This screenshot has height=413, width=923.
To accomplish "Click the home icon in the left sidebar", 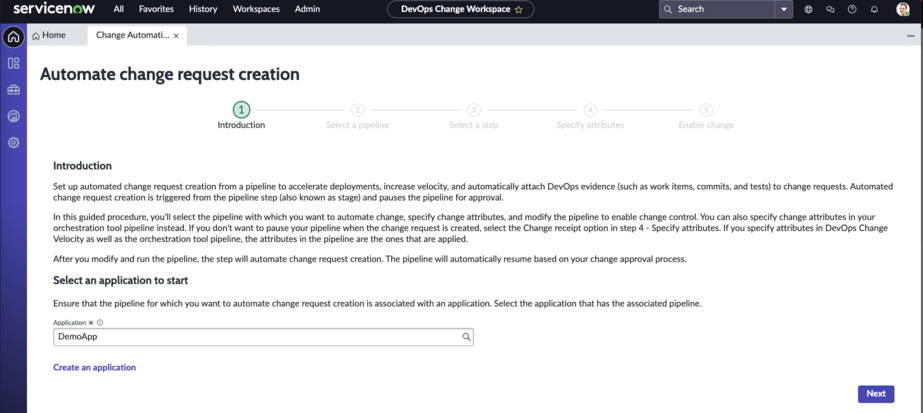I will coord(14,37).
